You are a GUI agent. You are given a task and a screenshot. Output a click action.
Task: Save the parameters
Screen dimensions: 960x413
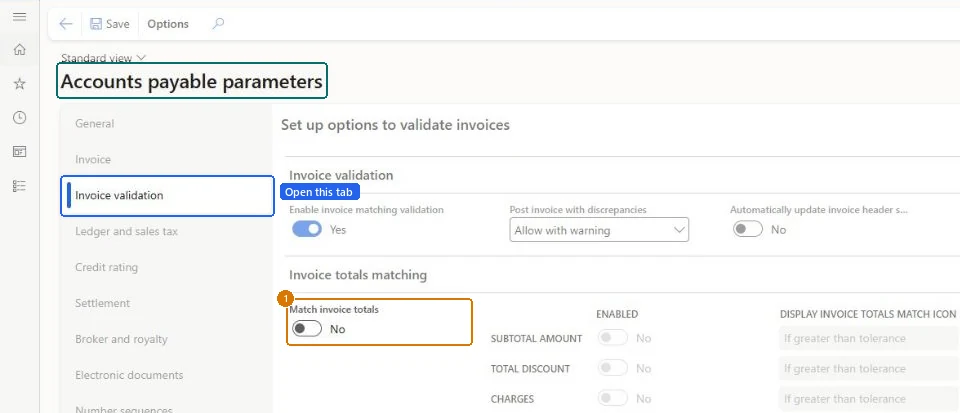coord(110,24)
